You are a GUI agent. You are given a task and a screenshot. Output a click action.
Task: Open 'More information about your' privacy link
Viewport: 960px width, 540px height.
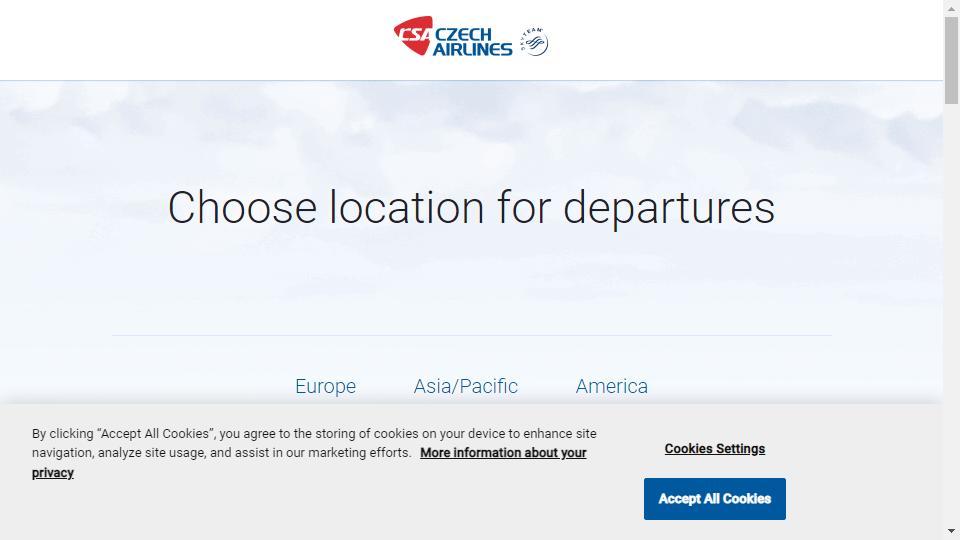(x=503, y=453)
